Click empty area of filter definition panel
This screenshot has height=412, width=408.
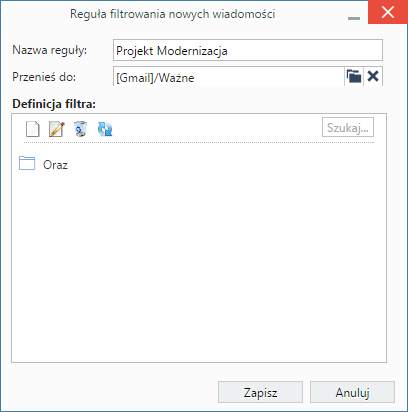pos(199,267)
